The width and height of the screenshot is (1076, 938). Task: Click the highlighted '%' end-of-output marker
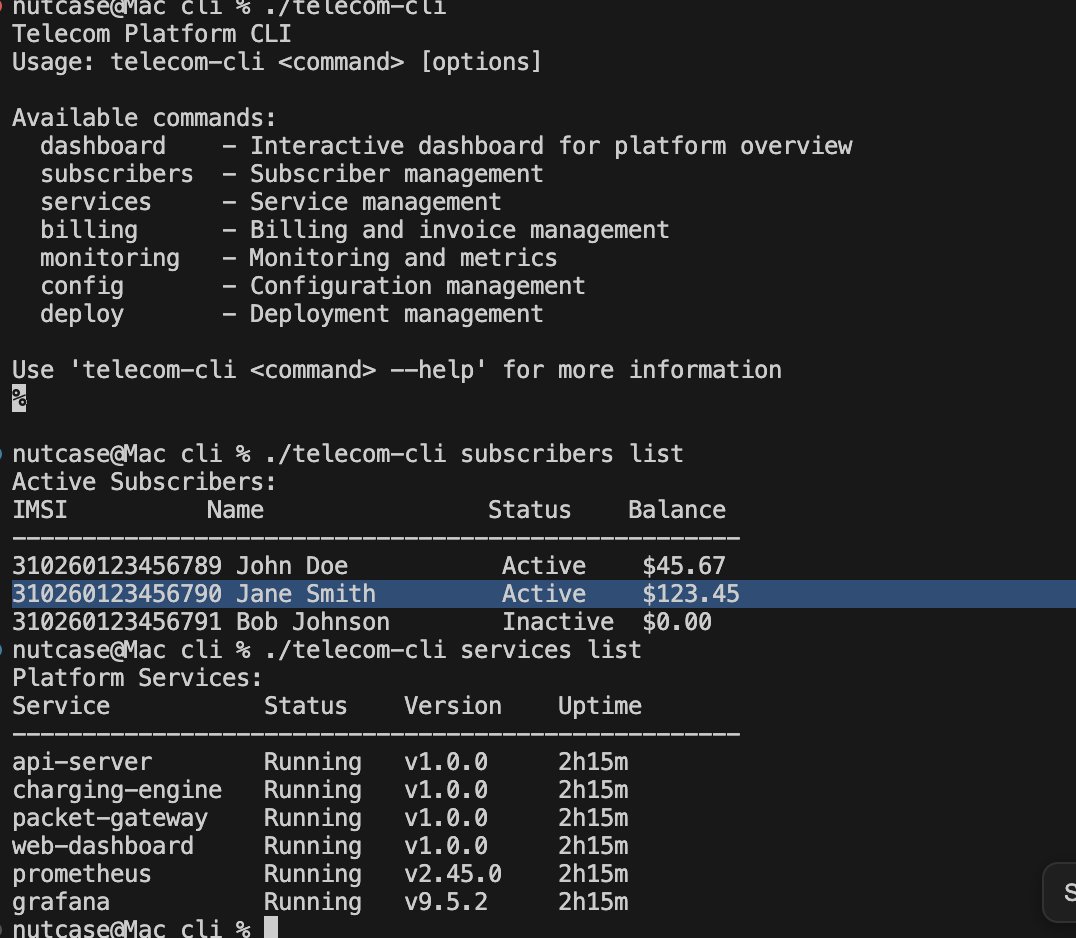pos(19,398)
